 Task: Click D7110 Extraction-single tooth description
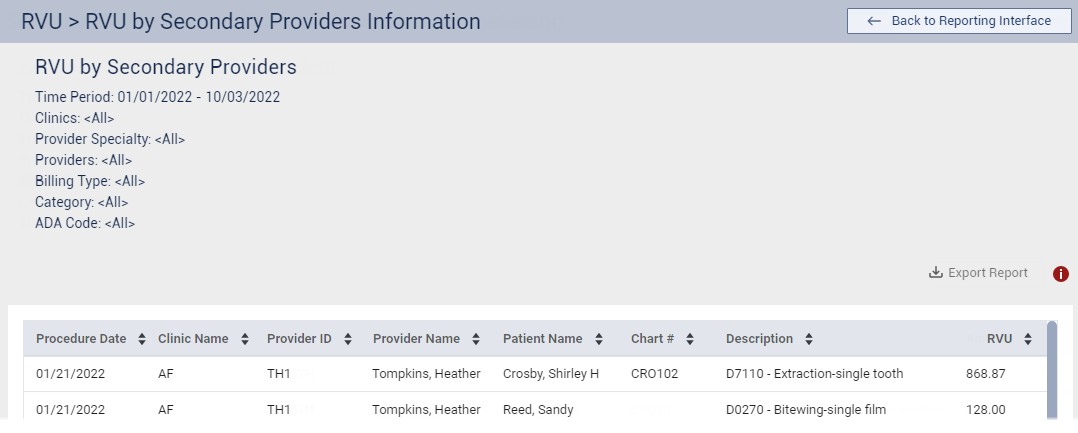coord(814,374)
